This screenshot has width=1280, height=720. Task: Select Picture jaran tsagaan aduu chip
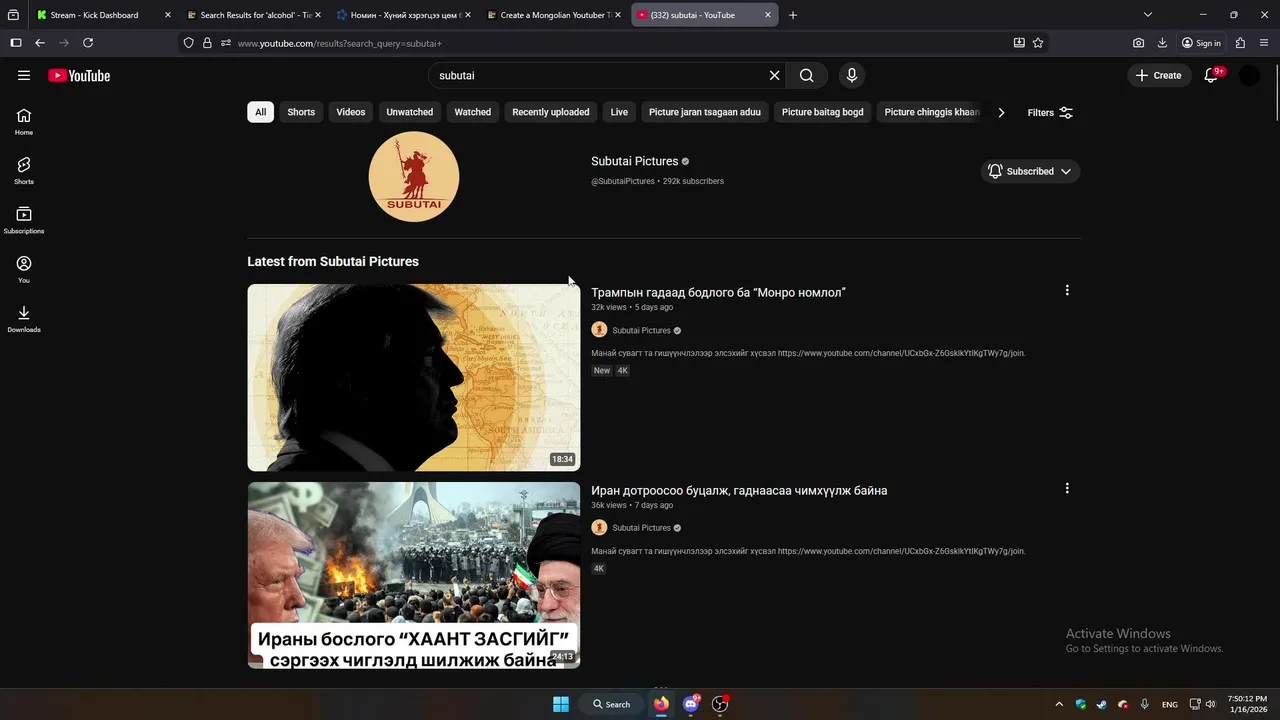(705, 112)
